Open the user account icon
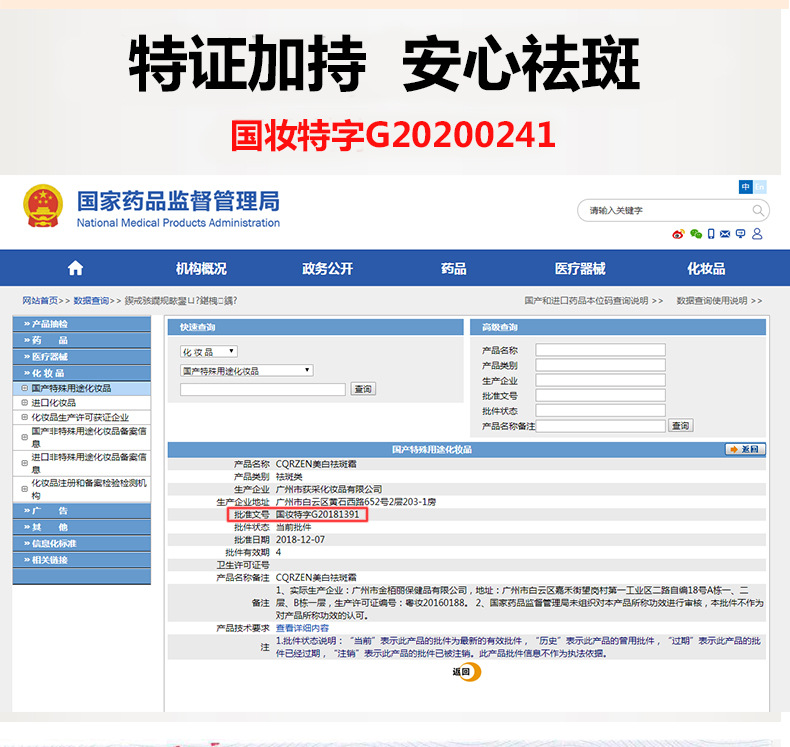This screenshot has width=790, height=747. pos(757,234)
